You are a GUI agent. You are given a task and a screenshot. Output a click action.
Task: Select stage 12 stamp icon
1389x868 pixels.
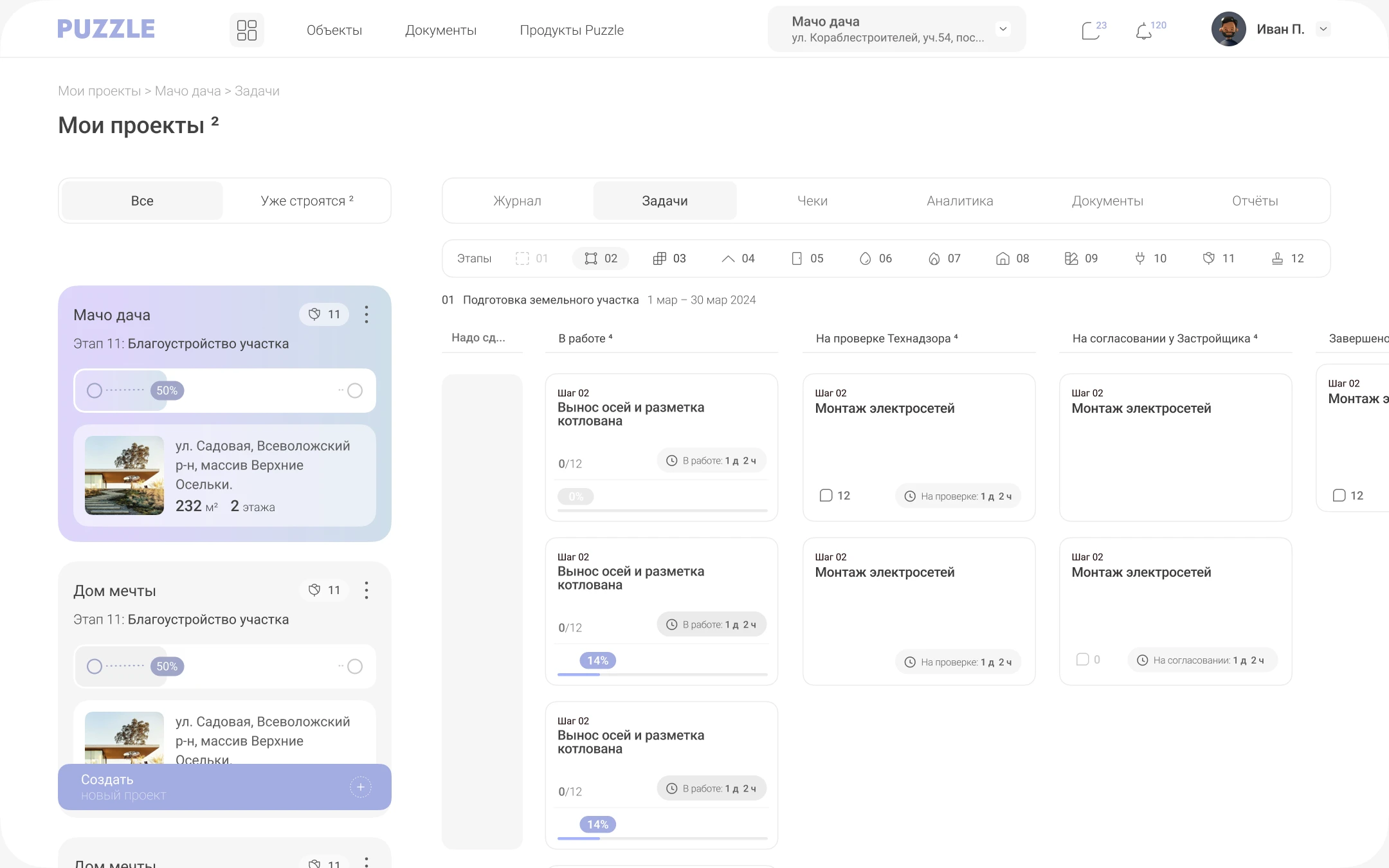[x=1277, y=258]
